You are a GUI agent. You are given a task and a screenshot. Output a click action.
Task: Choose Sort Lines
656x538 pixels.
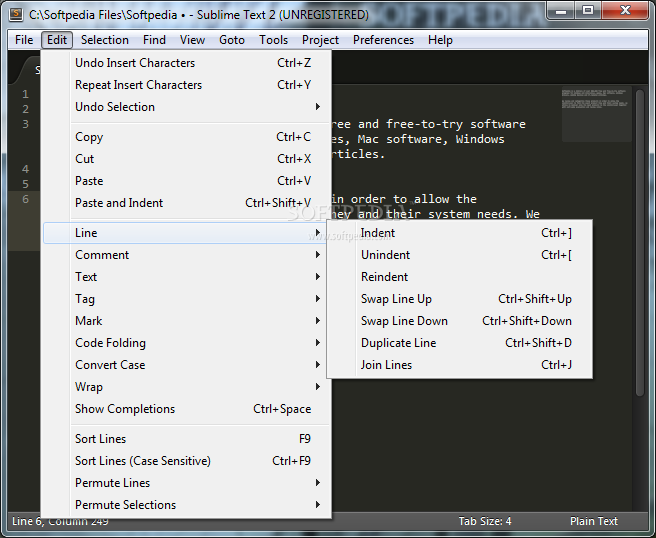tap(187, 439)
